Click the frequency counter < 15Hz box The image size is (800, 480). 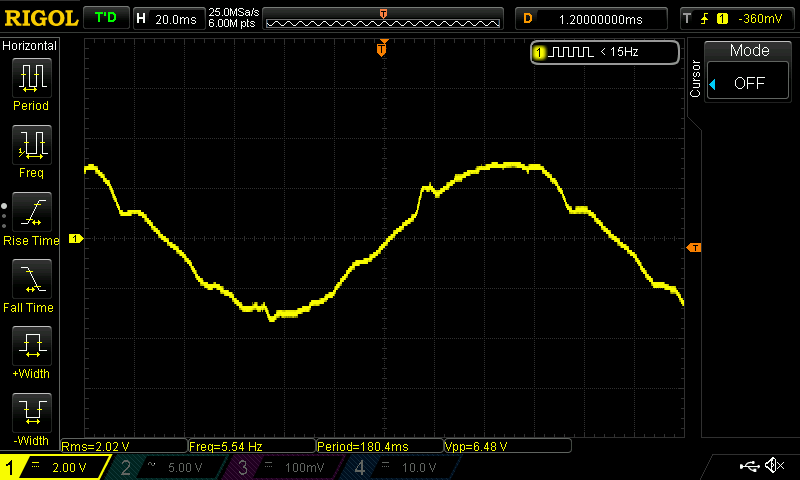click(x=605, y=52)
